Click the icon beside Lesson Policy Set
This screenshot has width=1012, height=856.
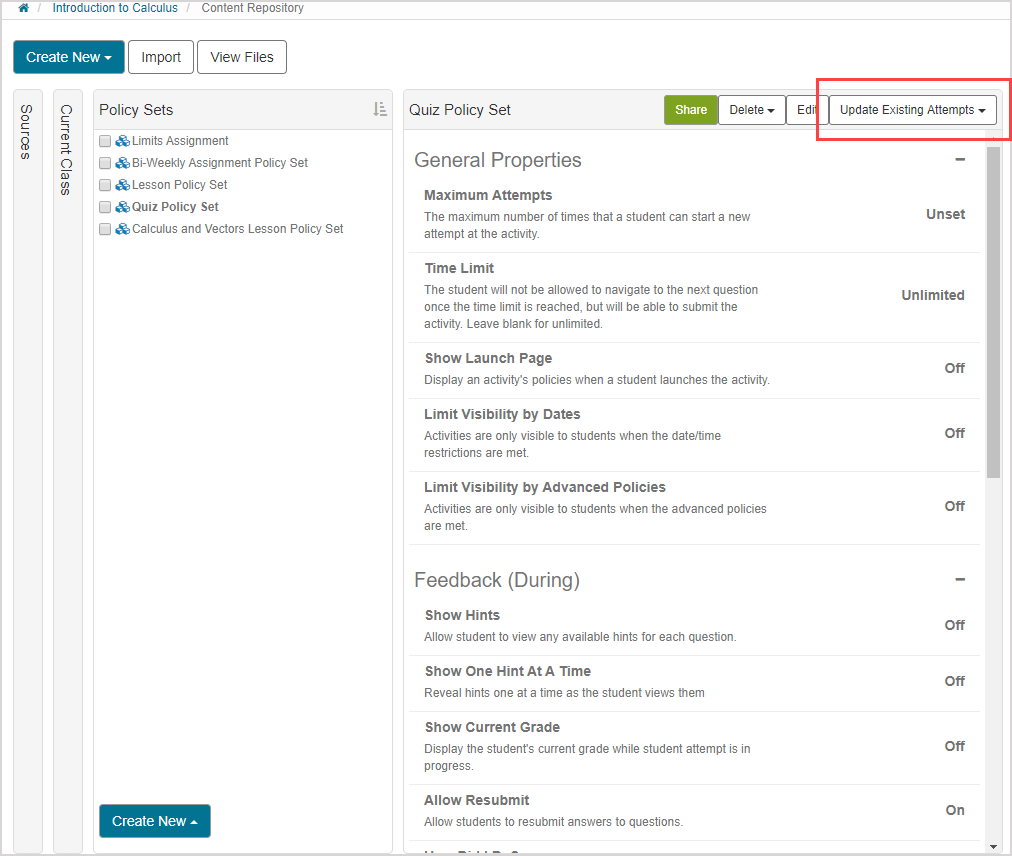tap(122, 185)
